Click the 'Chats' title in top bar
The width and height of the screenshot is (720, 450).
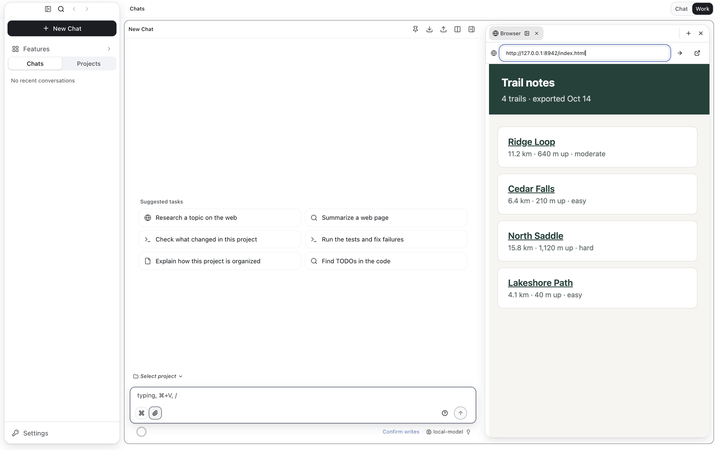point(137,9)
